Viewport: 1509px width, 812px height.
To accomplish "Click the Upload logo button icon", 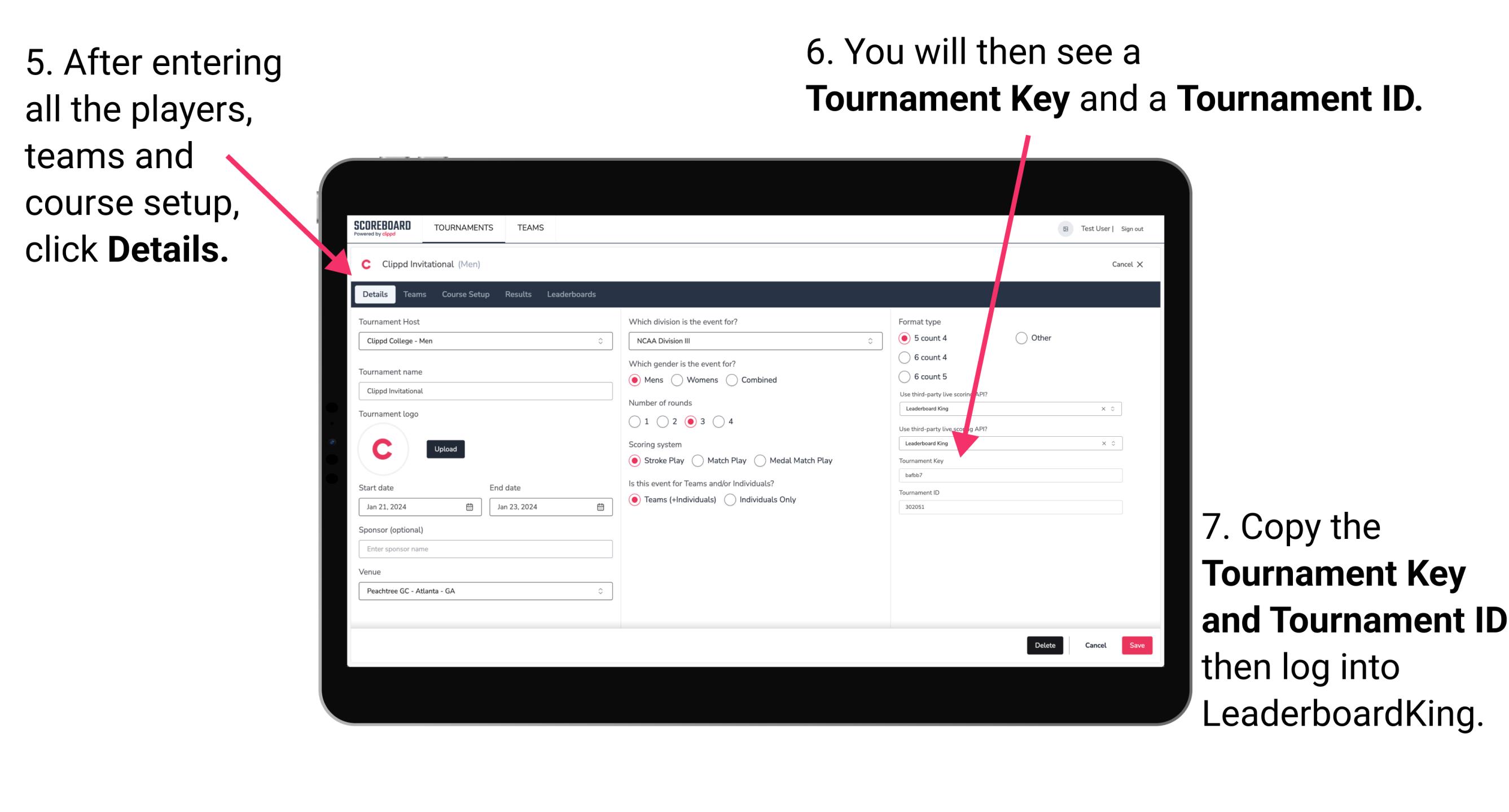I will coord(447,448).
